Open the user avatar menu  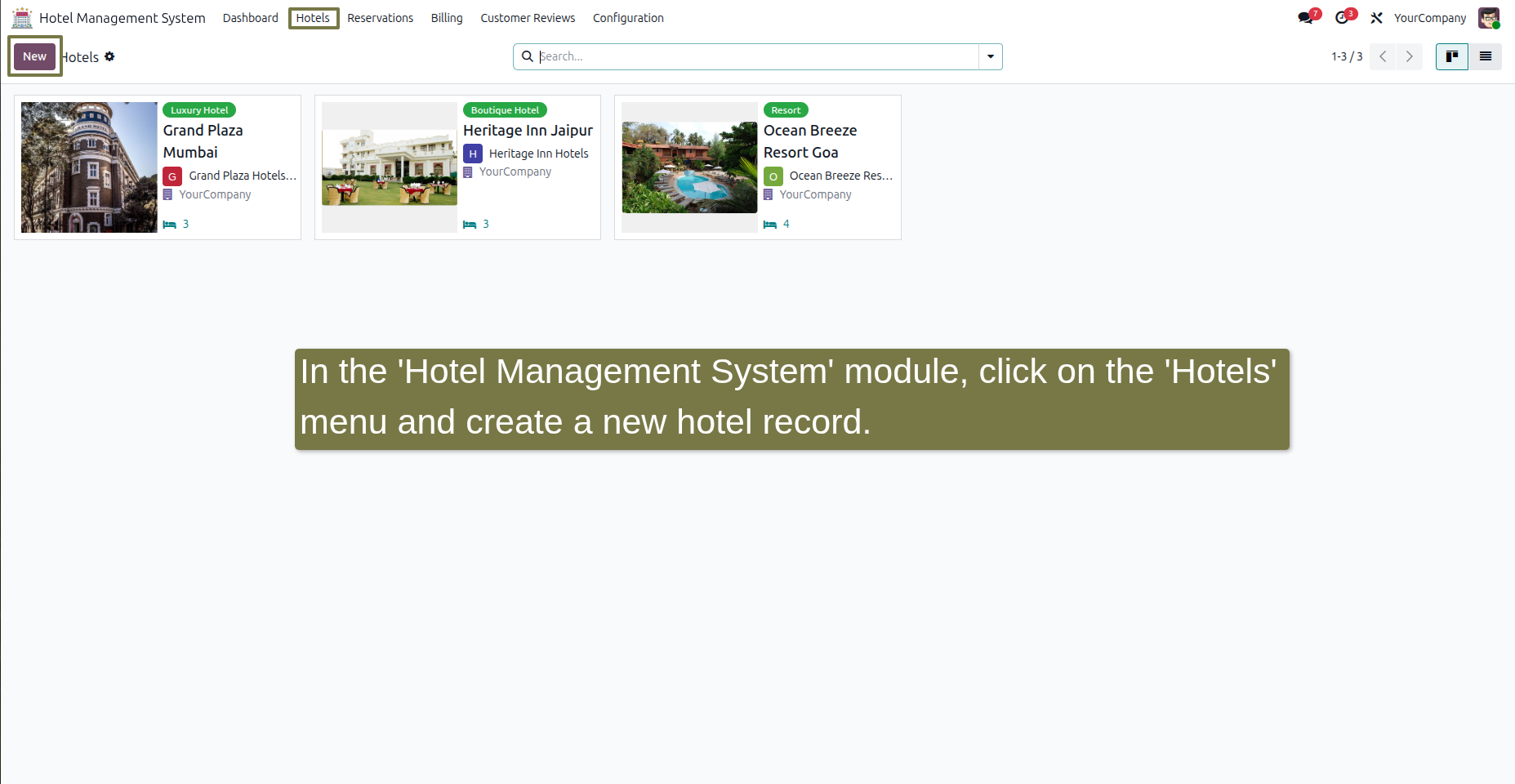(1489, 18)
